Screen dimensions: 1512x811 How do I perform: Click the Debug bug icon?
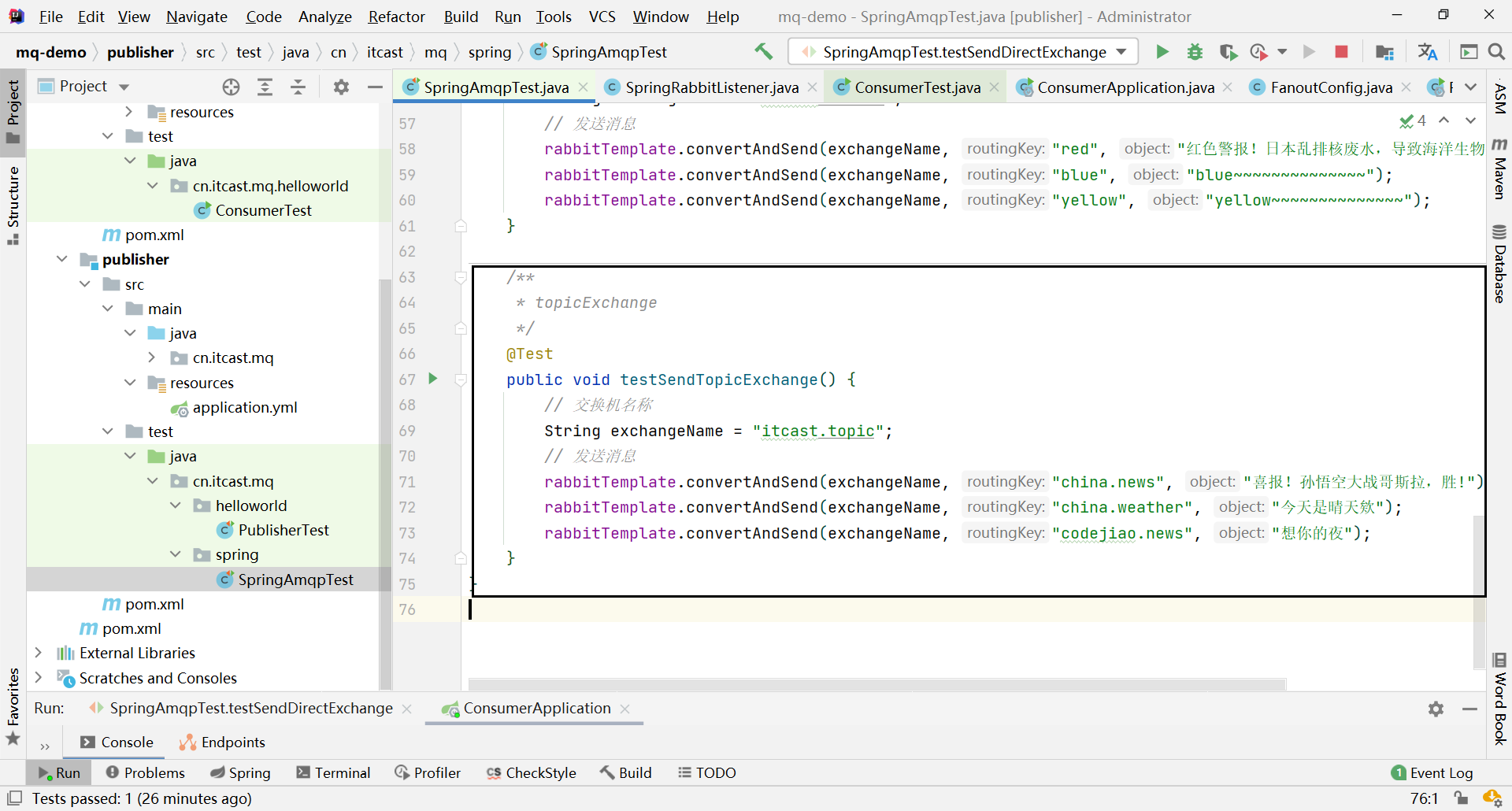point(1195,52)
